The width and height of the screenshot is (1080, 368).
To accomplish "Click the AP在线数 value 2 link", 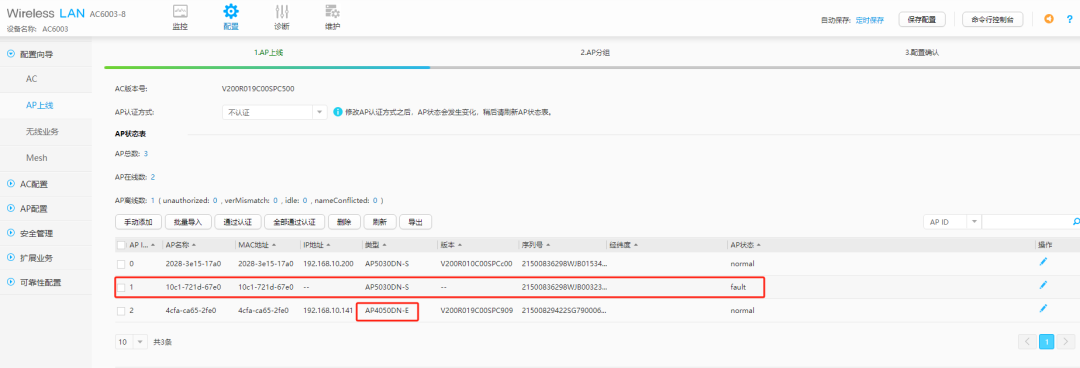I will 153,177.
